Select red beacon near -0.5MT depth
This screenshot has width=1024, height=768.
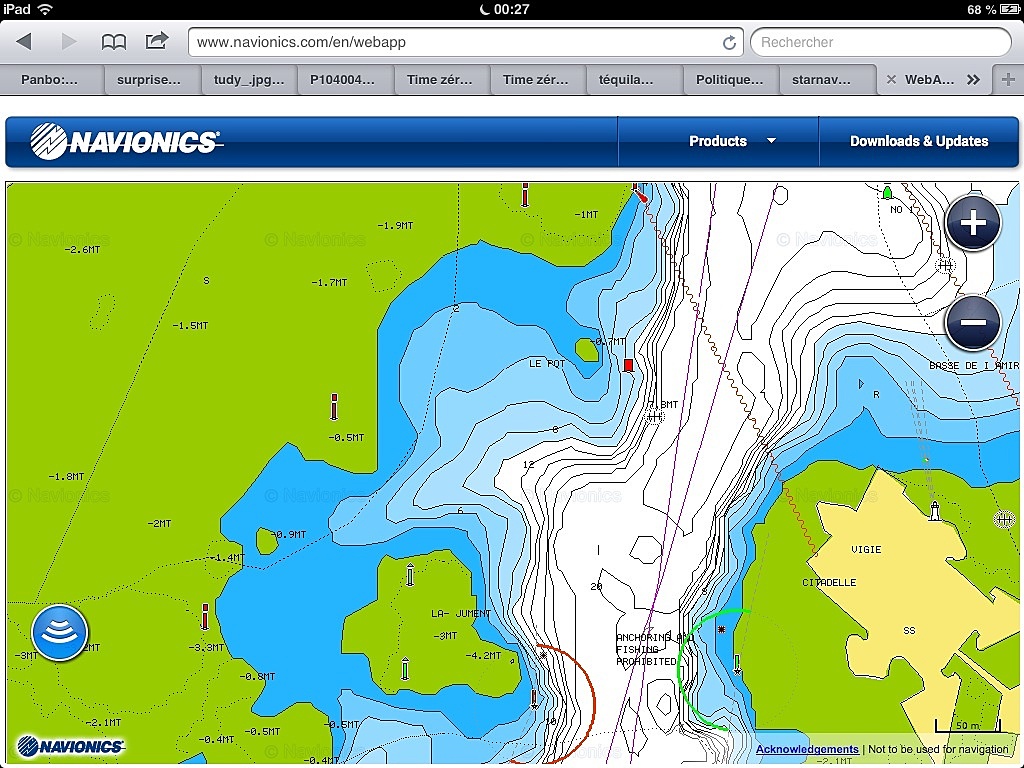[334, 406]
